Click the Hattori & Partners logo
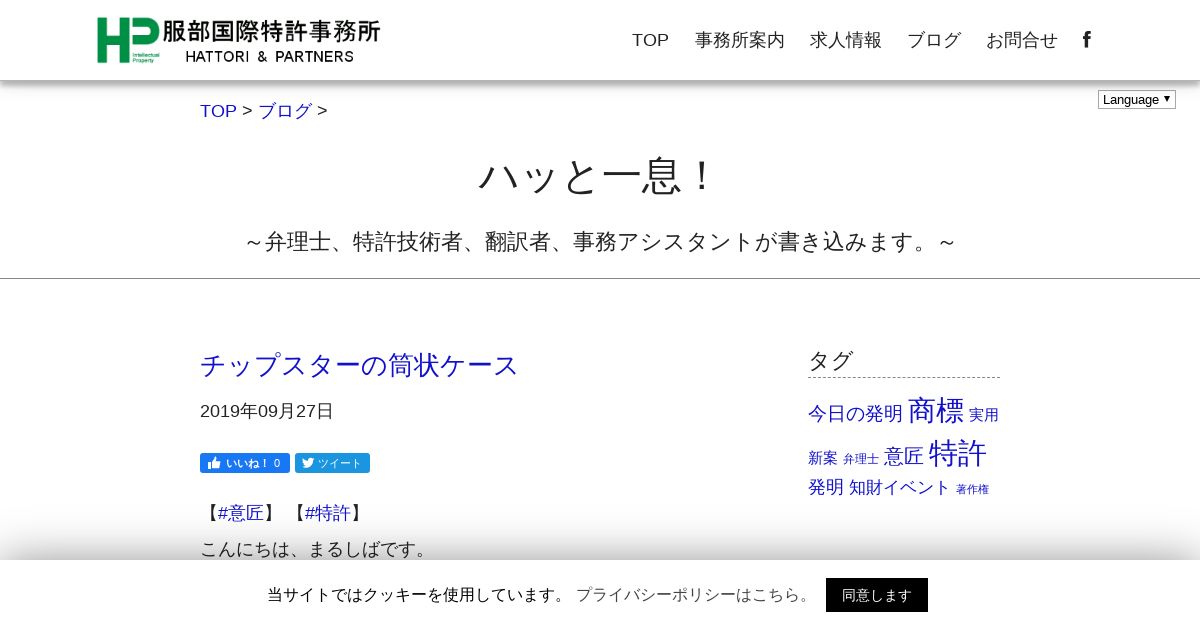The width and height of the screenshot is (1200, 630). (x=238, y=40)
